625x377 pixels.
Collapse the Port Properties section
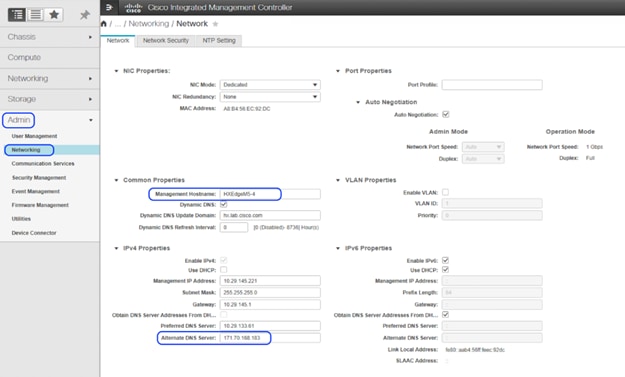pyautogui.click(x=338, y=71)
